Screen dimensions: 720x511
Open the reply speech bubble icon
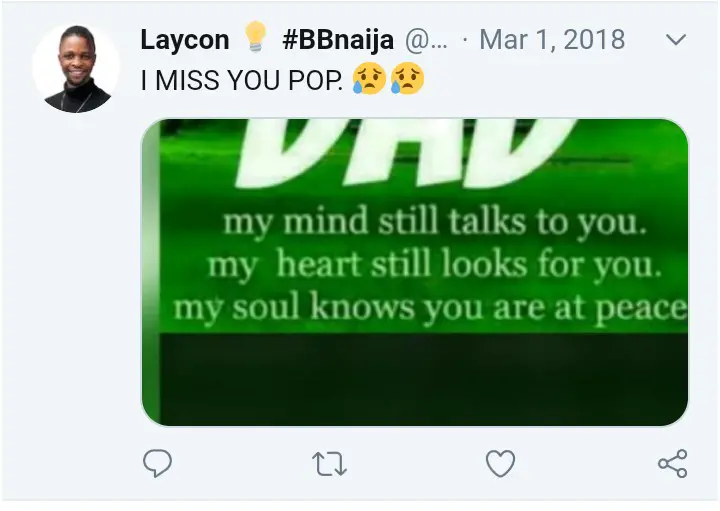[x=158, y=463]
